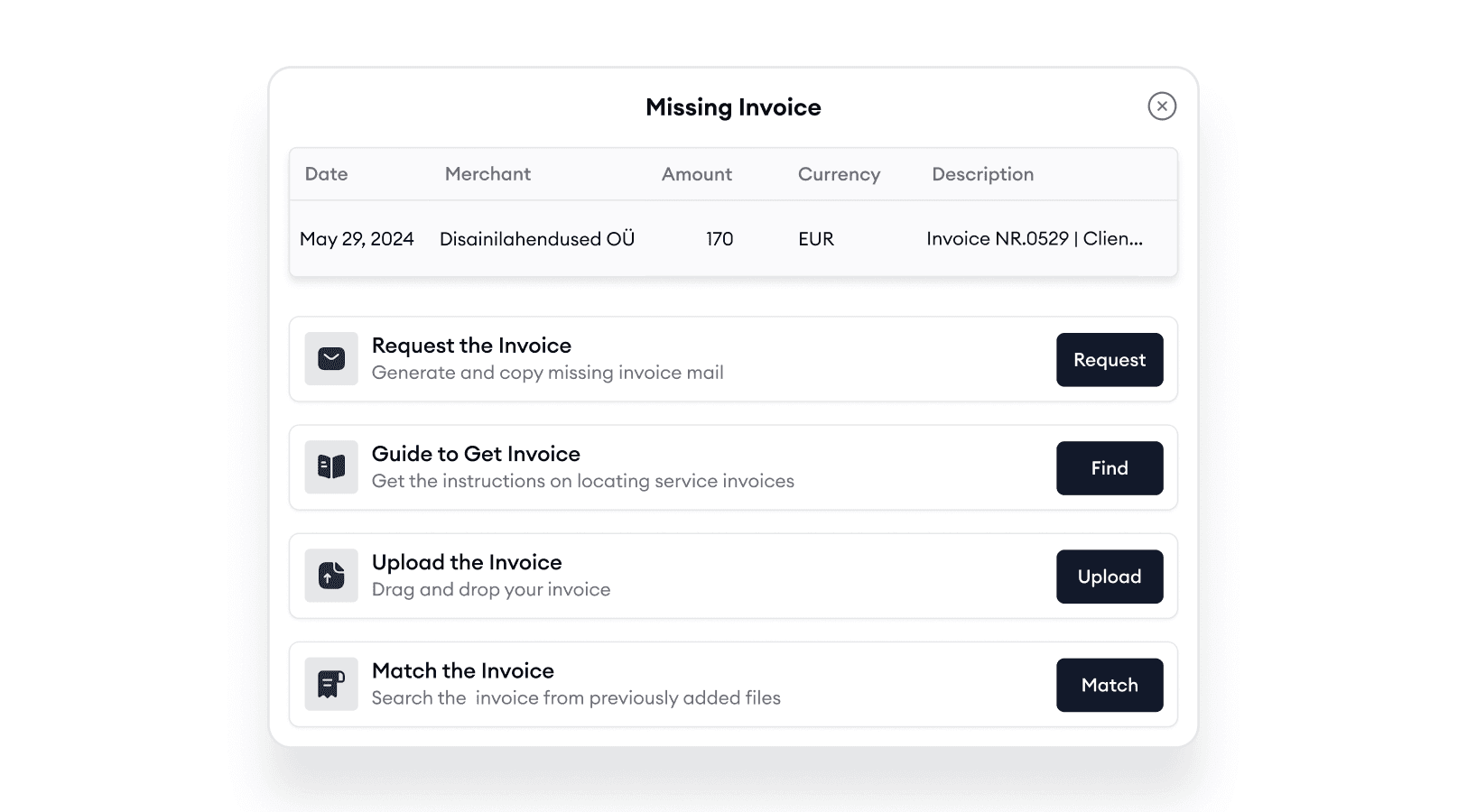This screenshot has height=812, width=1467.
Task: Click the truncated description Invoice NR.0529
Action: (x=1035, y=239)
